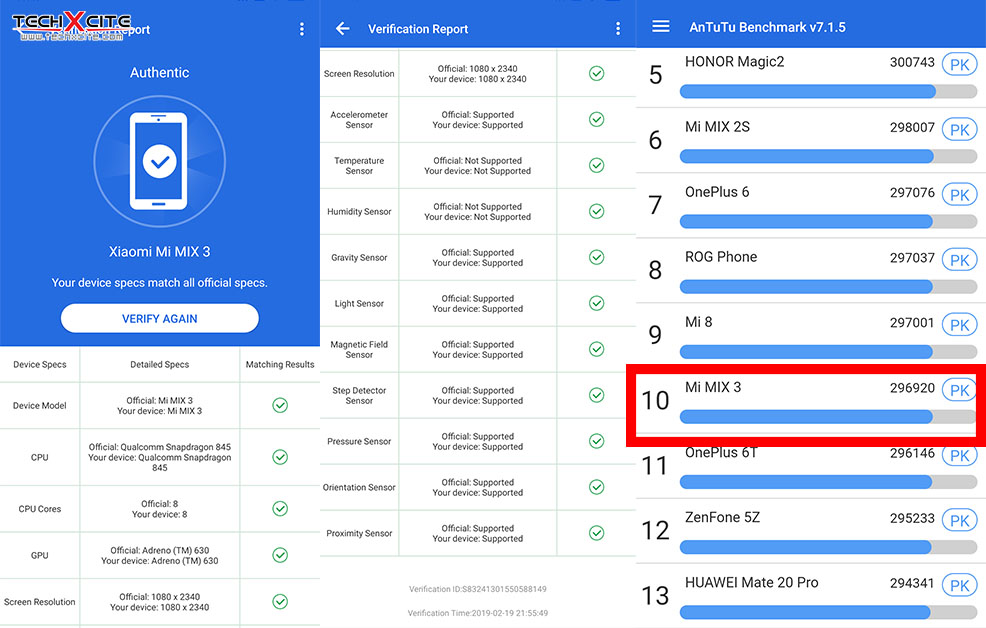
Task: Open the overflow menu on the Authentic screen
Action: click(x=302, y=29)
